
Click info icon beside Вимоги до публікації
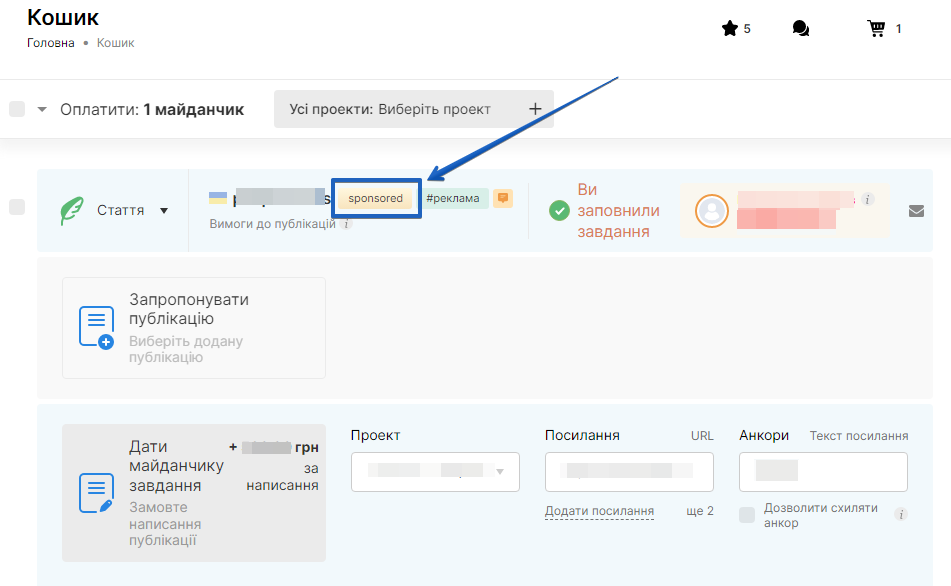(347, 224)
